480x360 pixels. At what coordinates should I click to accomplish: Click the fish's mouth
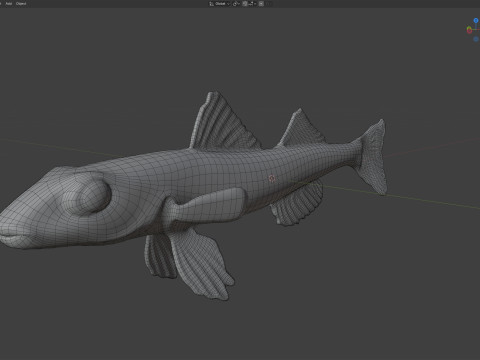tap(15, 237)
